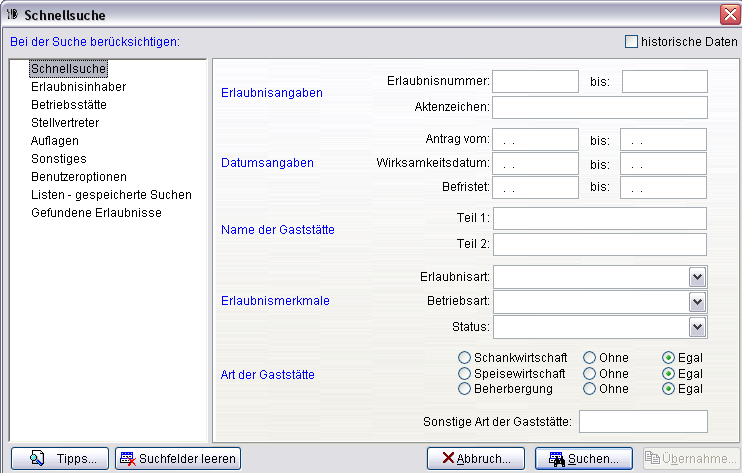This screenshot has width=742, height=473.
Task: Open the Erlaubnisart dropdown
Action: 697,277
